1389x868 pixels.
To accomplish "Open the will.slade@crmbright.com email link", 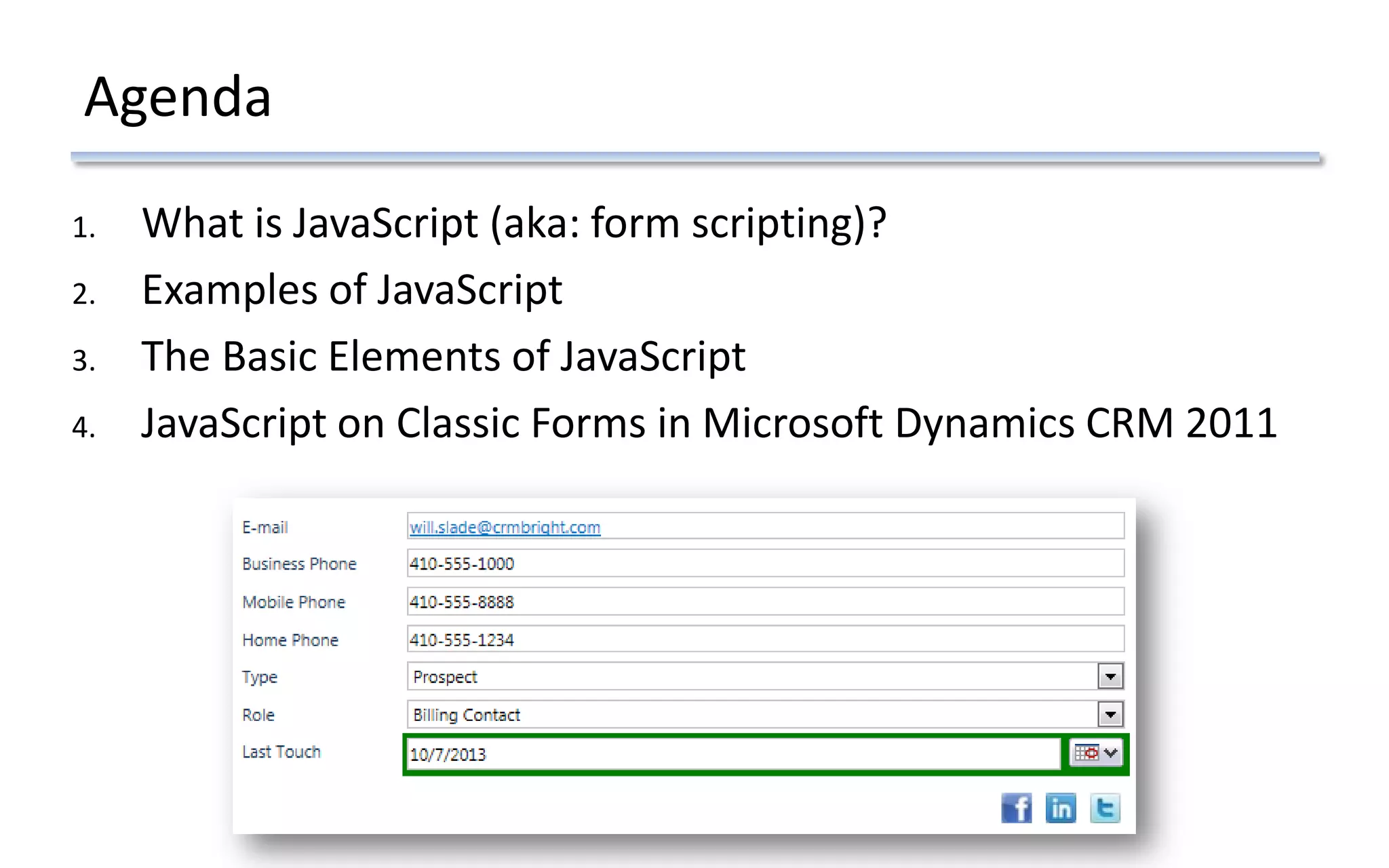I will tap(505, 528).
